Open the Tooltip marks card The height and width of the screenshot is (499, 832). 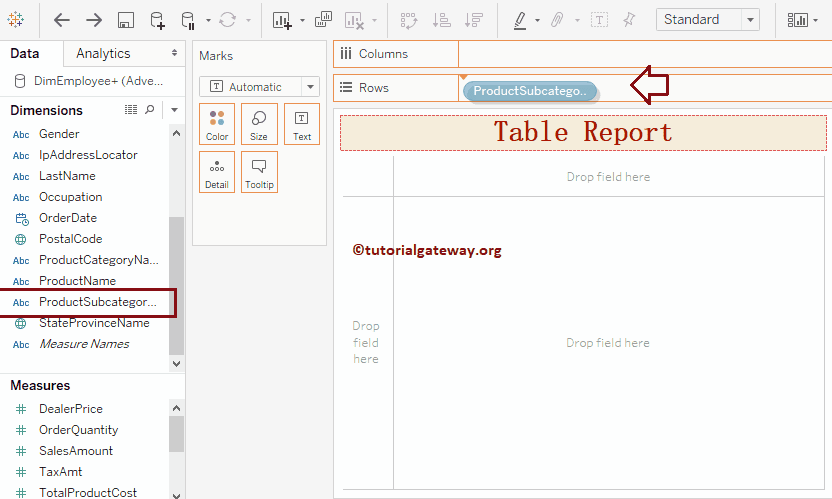[x=259, y=172]
